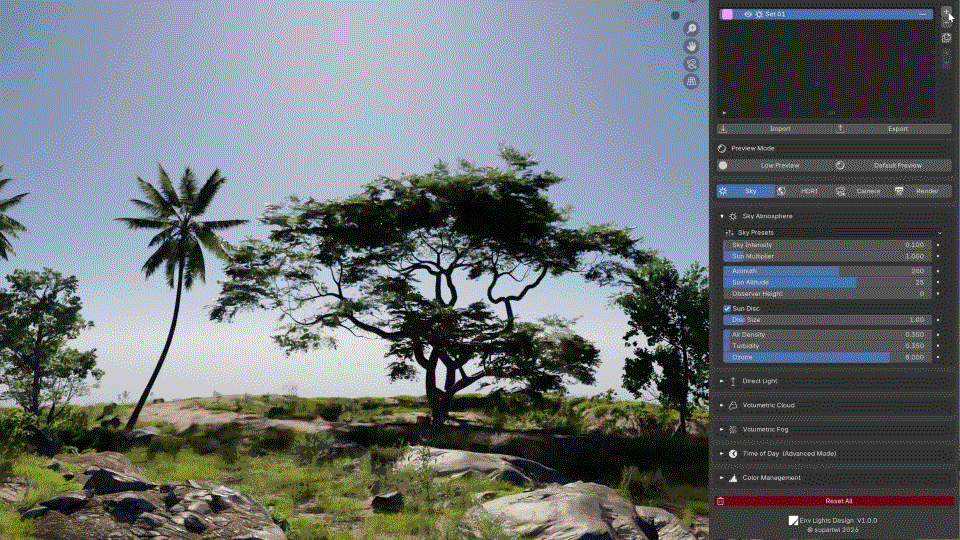
Task: Click the viewport zoom magnifier icon
Action: click(x=691, y=29)
